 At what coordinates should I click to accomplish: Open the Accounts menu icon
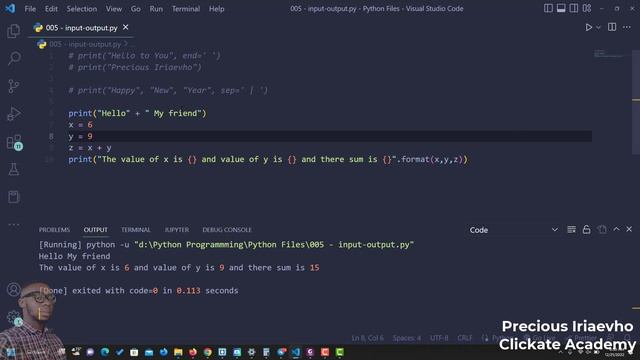click(x=13, y=289)
